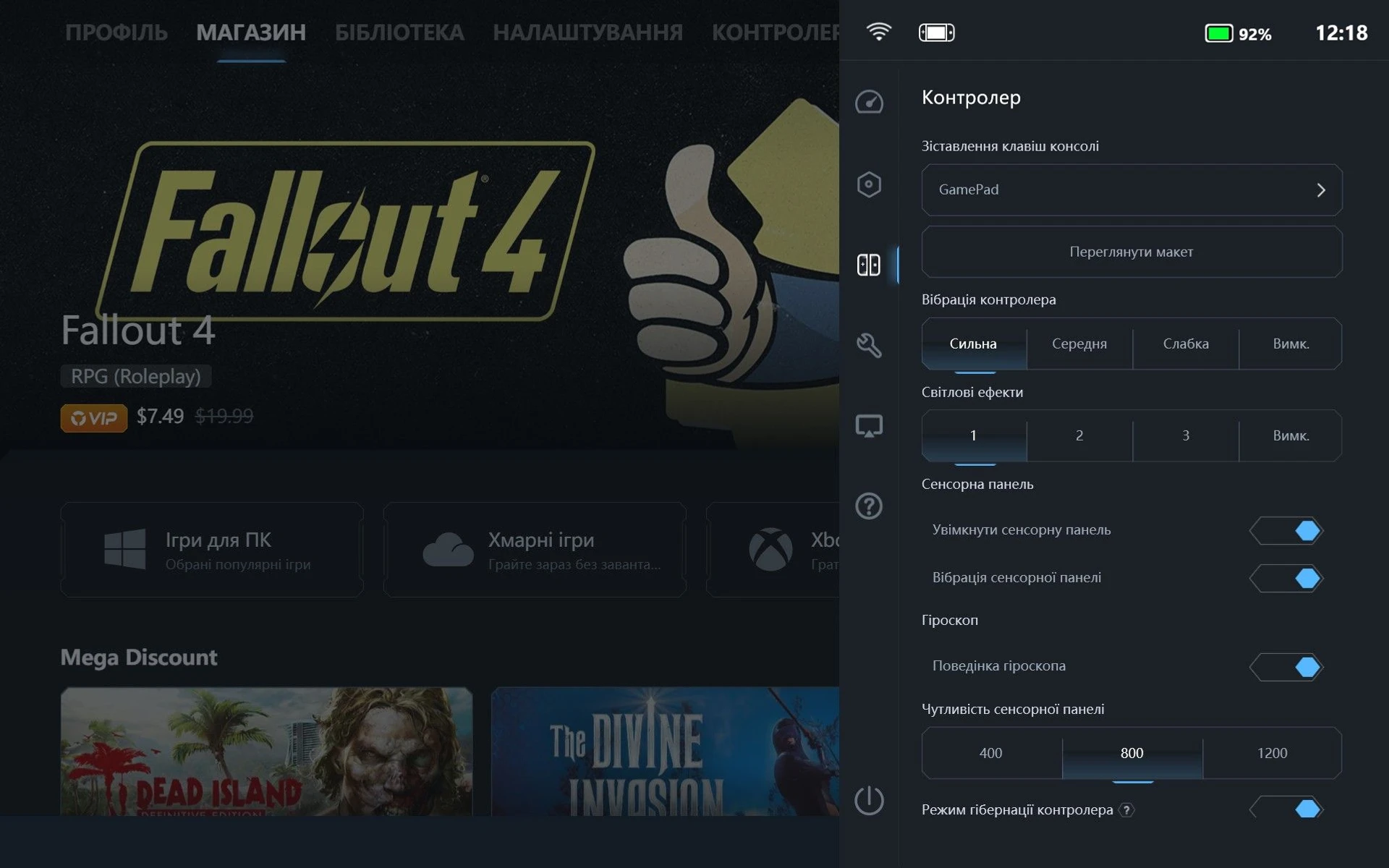Toggle Вібрація сенсорної панелі switch
The width and height of the screenshot is (1389, 868).
click(1286, 578)
